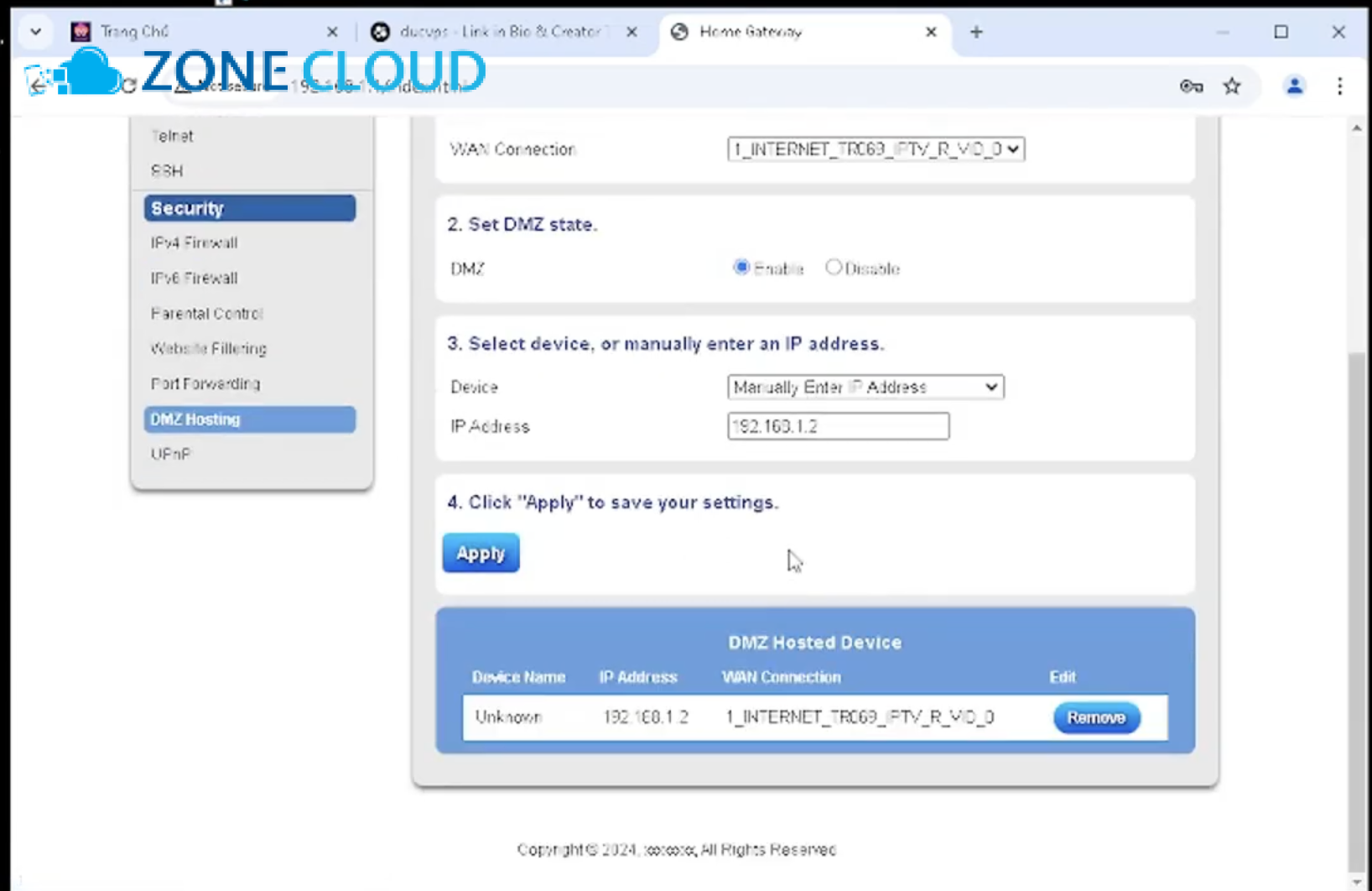Open the browser tab search chevron

point(35,32)
